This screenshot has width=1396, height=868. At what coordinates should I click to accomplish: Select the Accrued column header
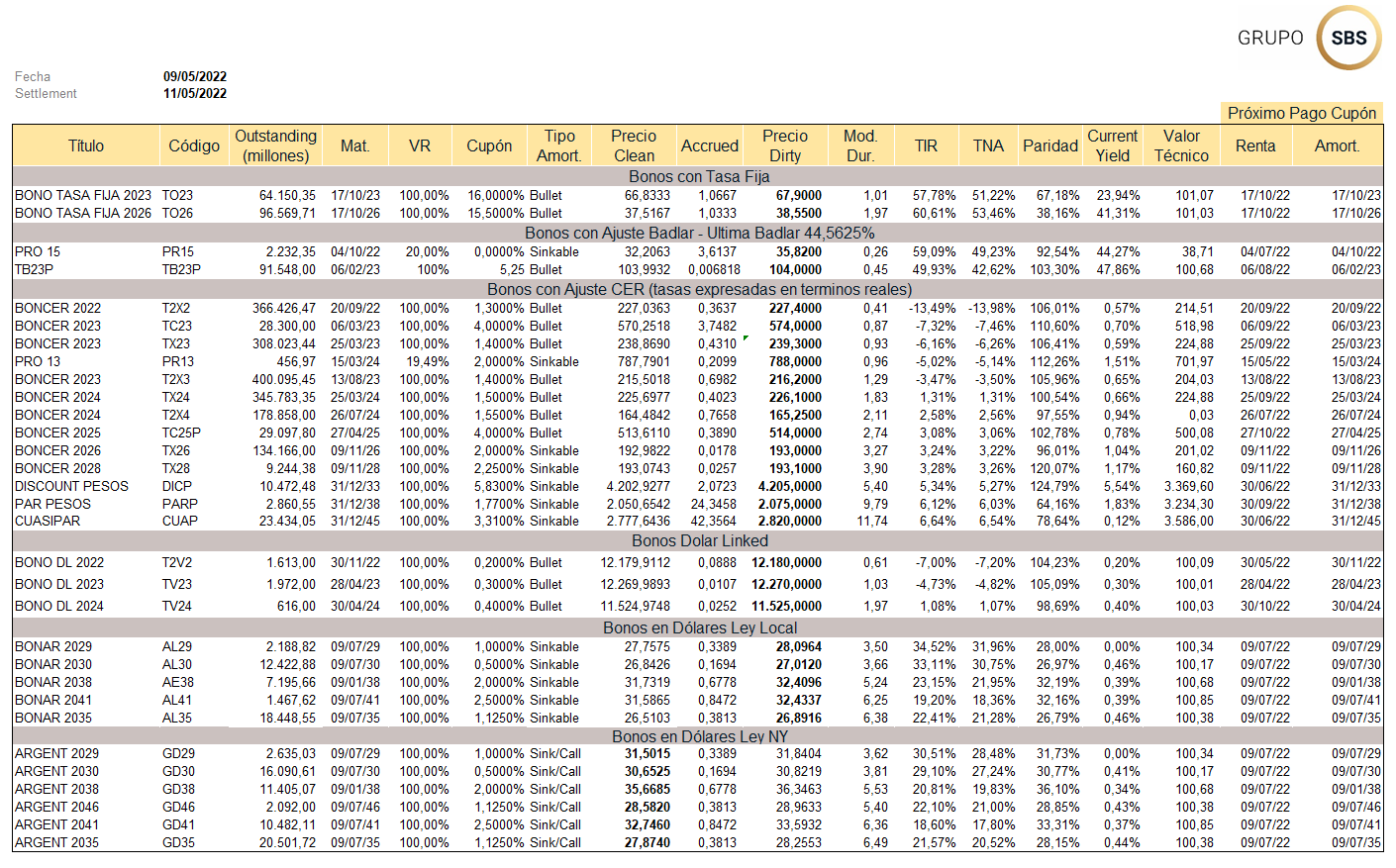pos(709,145)
